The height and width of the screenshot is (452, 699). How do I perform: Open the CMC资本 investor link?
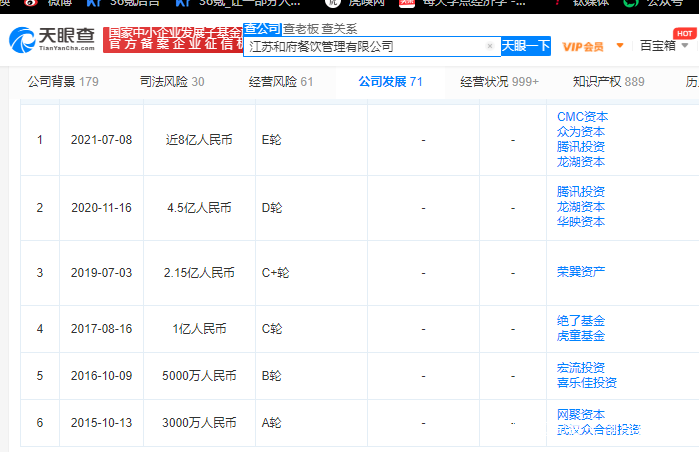click(x=582, y=117)
